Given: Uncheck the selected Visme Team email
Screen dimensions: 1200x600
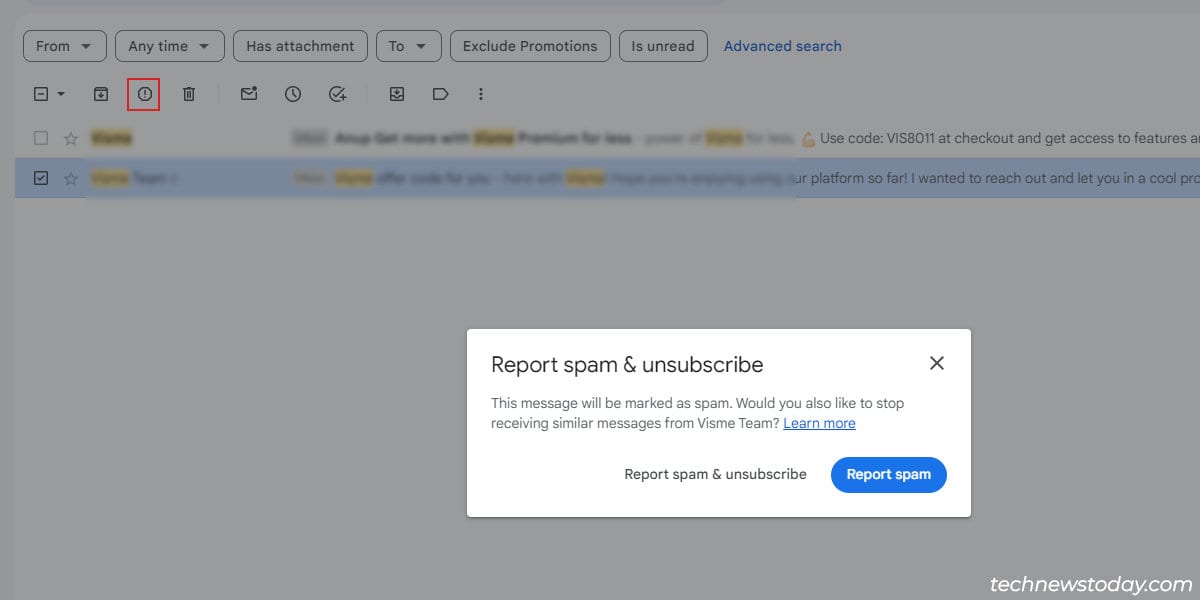Looking at the screenshot, I should point(40,178).
